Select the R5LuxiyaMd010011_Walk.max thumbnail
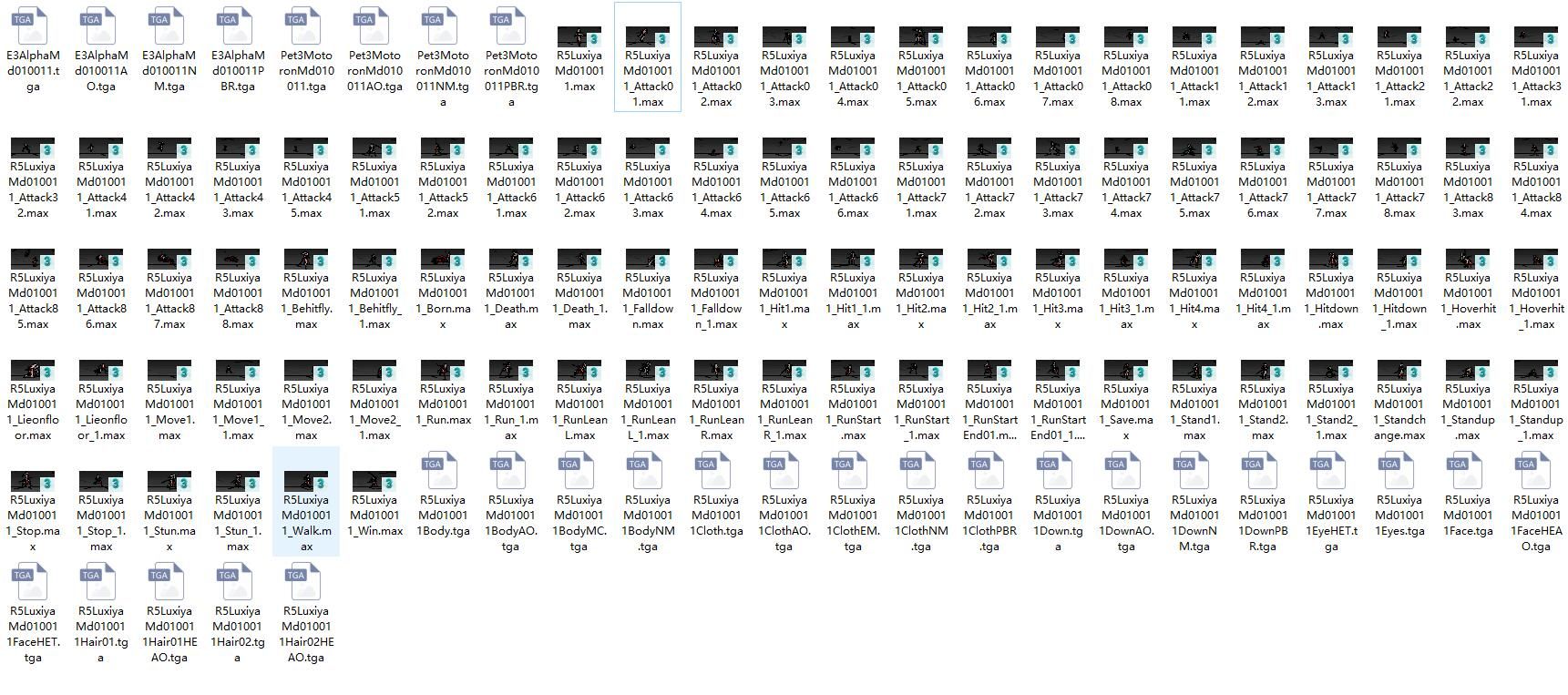The height and width of the screenshot is (695, 1568). [x=306, y=481]
